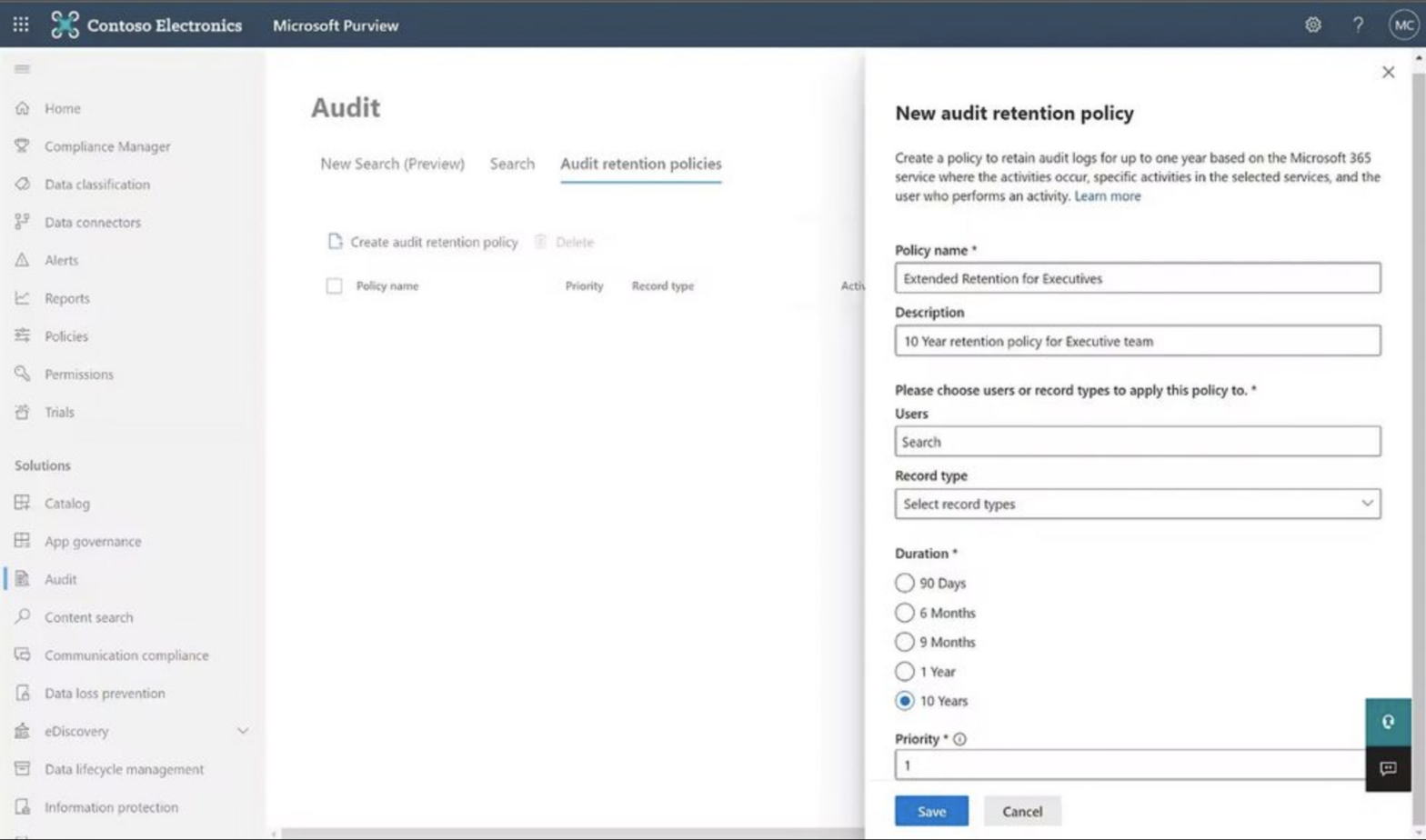Image resolution: width=1426 pixels, height=840 pixels.
Task: Select the 9 Months duration
Action: tap(904, 642)
